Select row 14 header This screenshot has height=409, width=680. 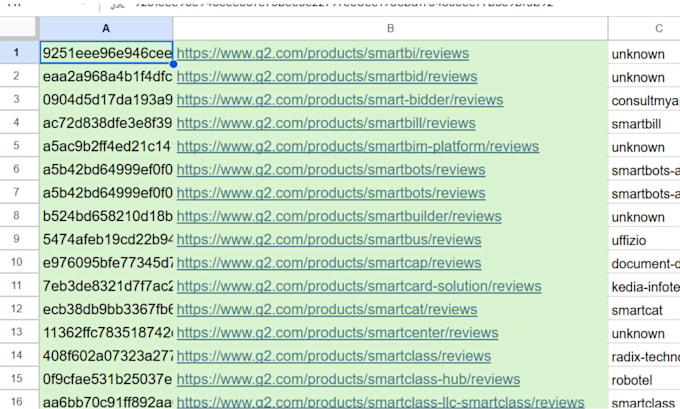[19, 355]
